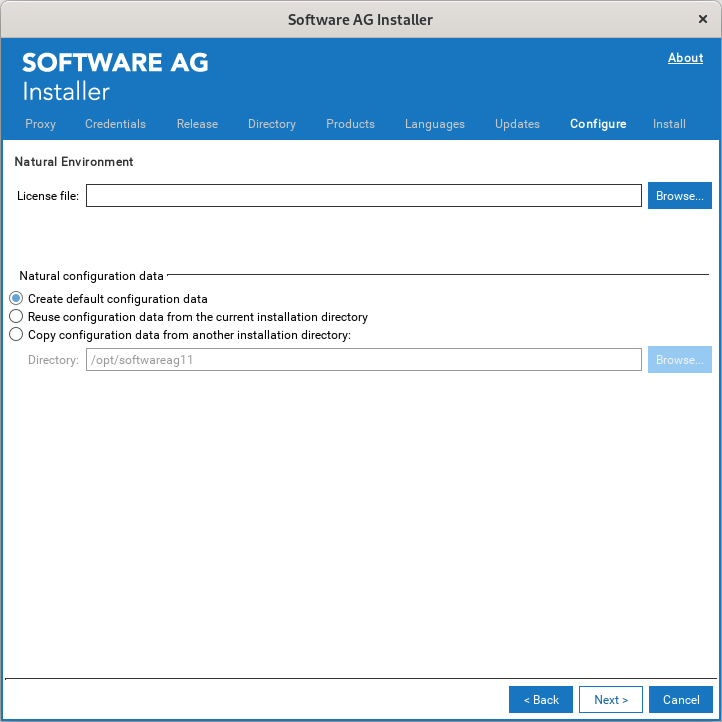Viewport: 722px width, 722px height.
Task: Select the Configure tab
Action: (x=598, y=124)
